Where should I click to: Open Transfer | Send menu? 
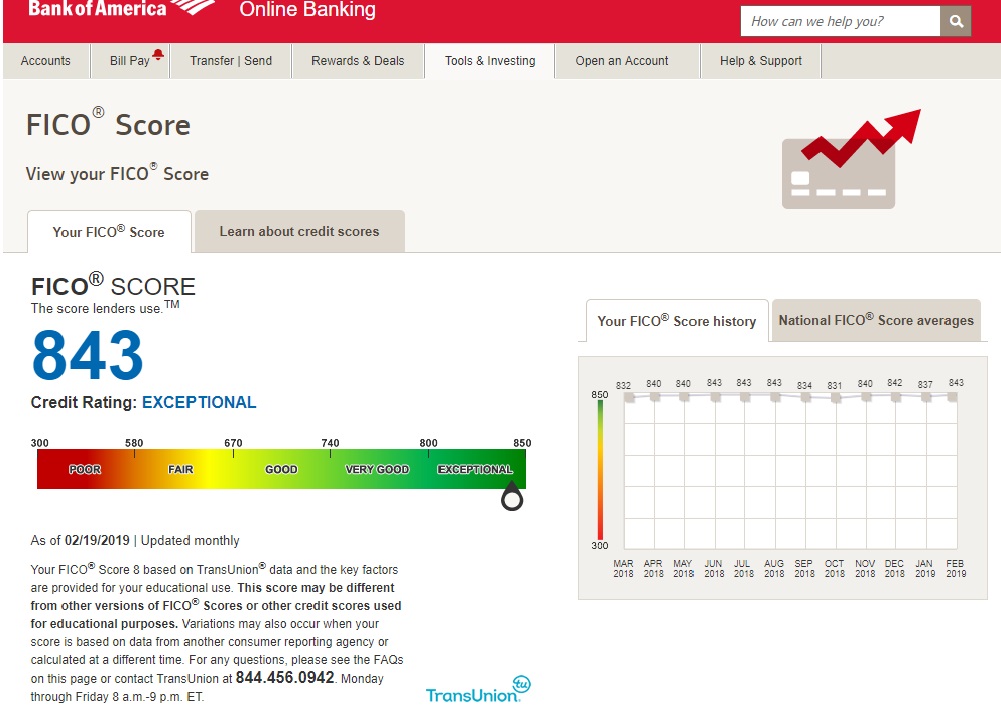[231, 61]
